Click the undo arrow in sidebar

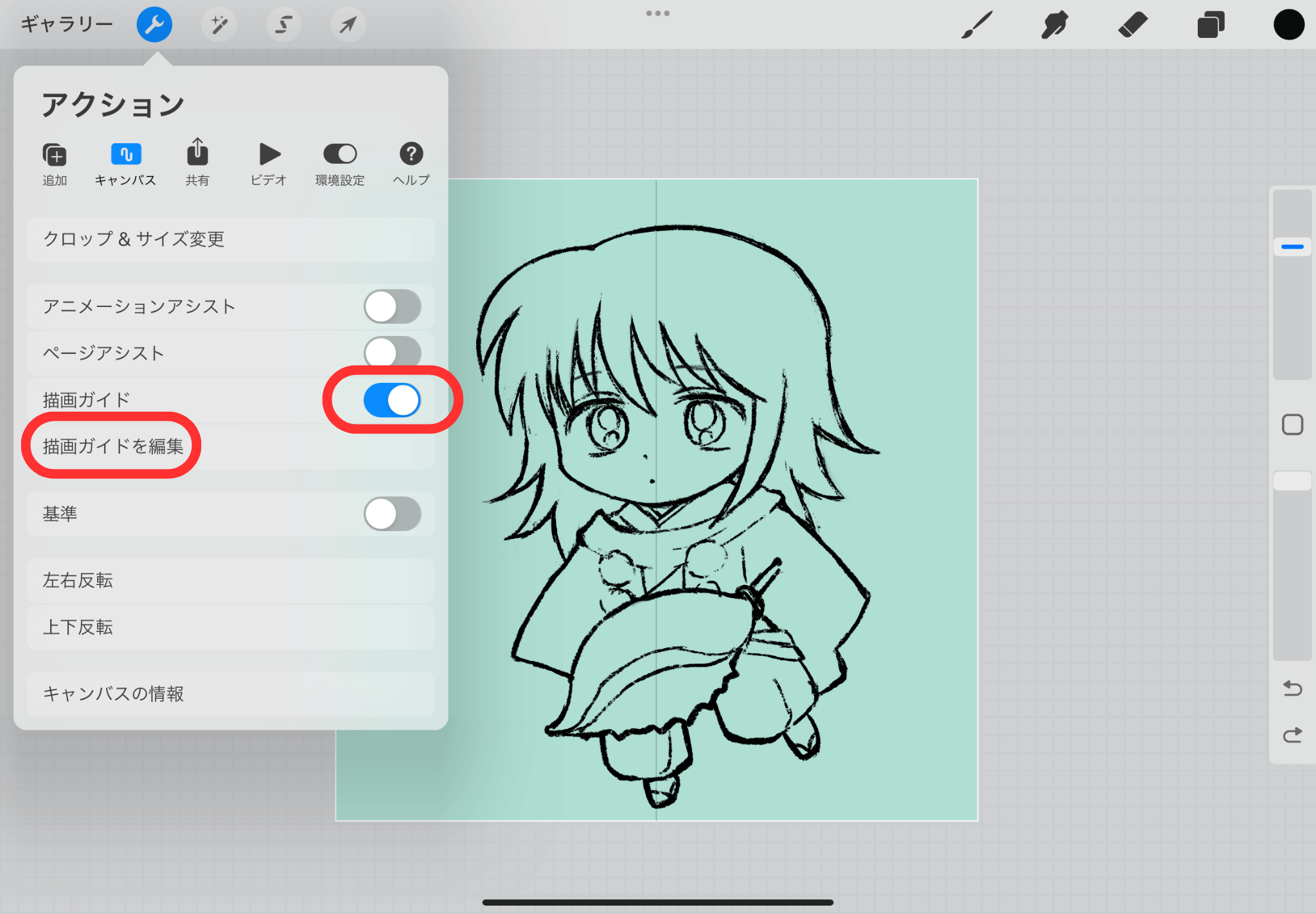click(x=1292, y=689)
